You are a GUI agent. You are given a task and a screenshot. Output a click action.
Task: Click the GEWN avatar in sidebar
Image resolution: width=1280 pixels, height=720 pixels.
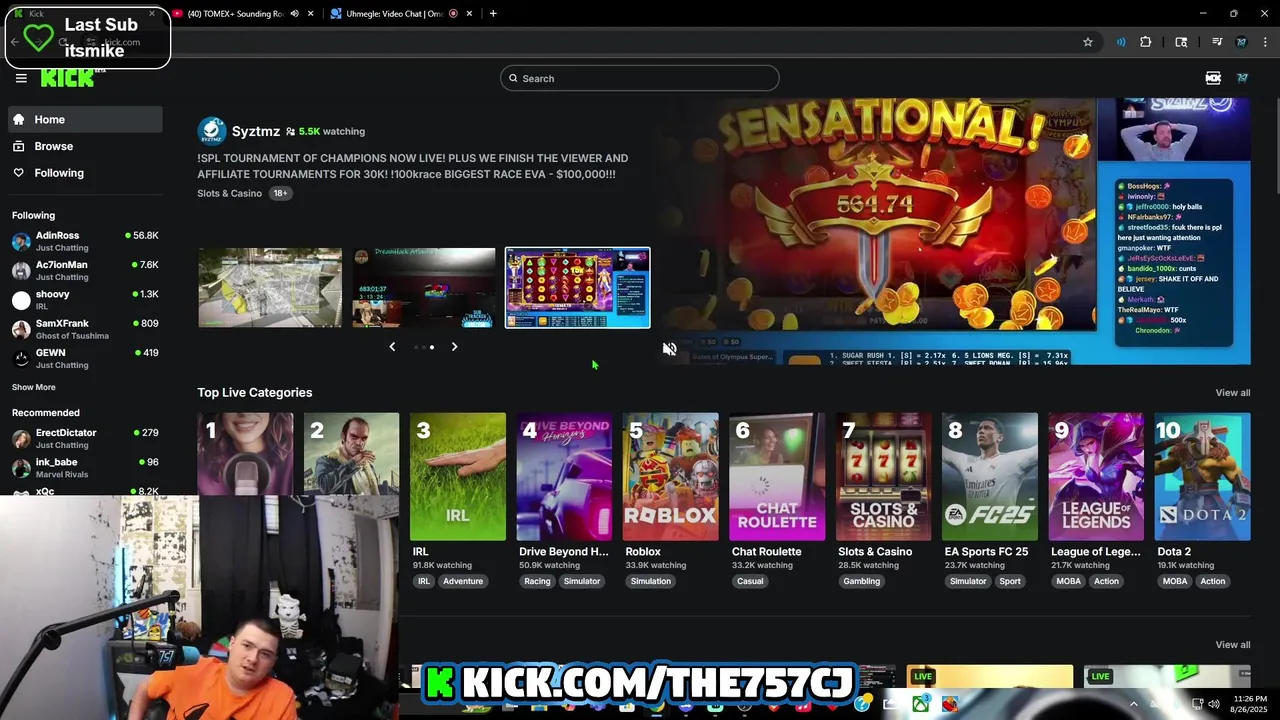21,359
